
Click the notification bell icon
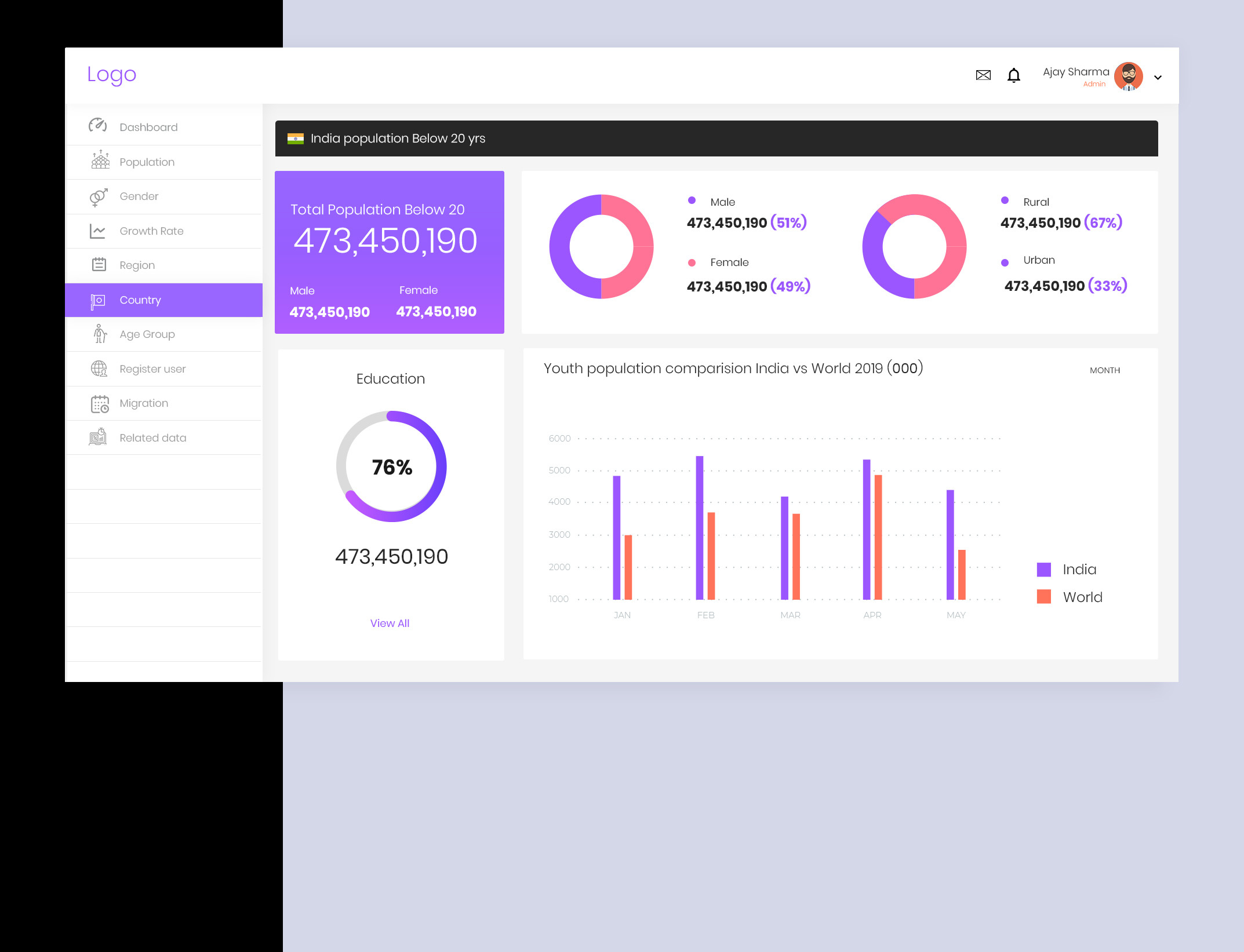pyautogui.click(x=1013, y=75)
